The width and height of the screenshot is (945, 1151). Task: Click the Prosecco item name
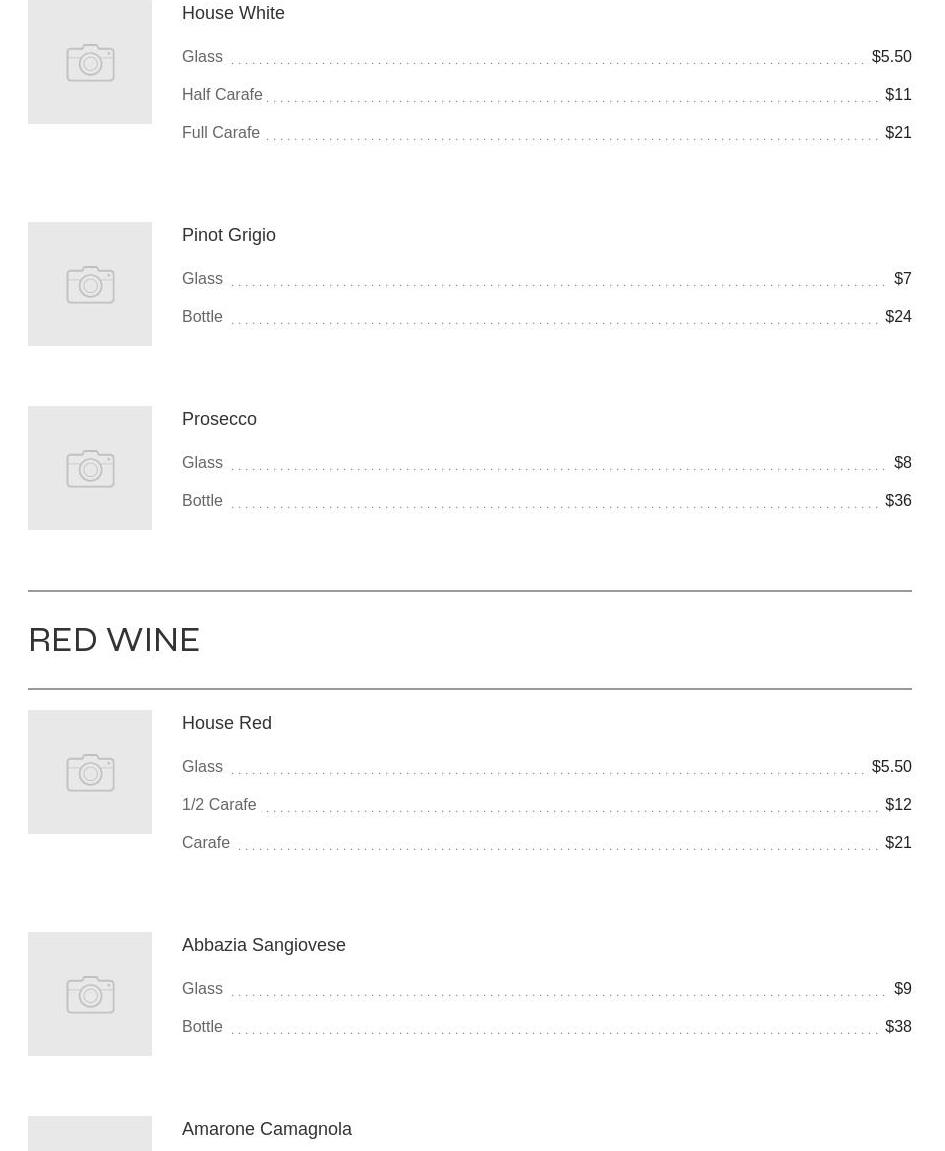(x=219, y=419)
